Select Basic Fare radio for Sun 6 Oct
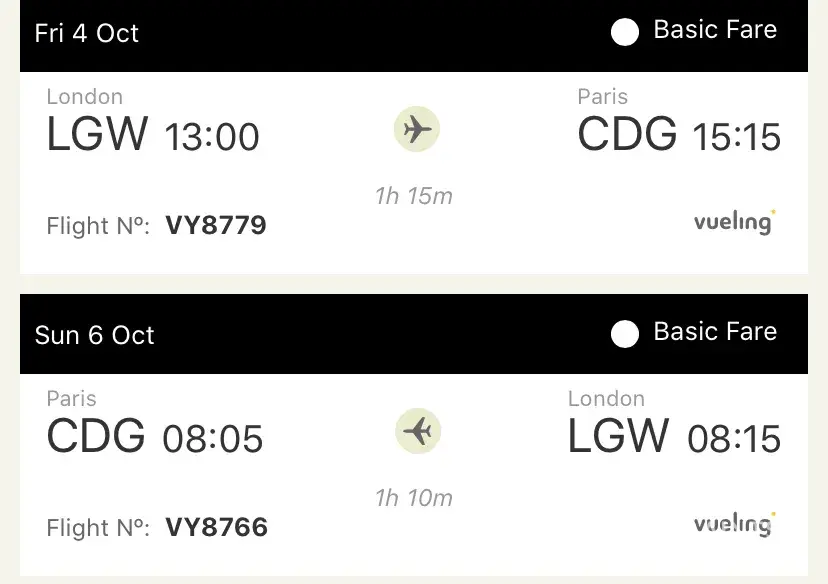The image size is (828, 584). tap(625, 334)
